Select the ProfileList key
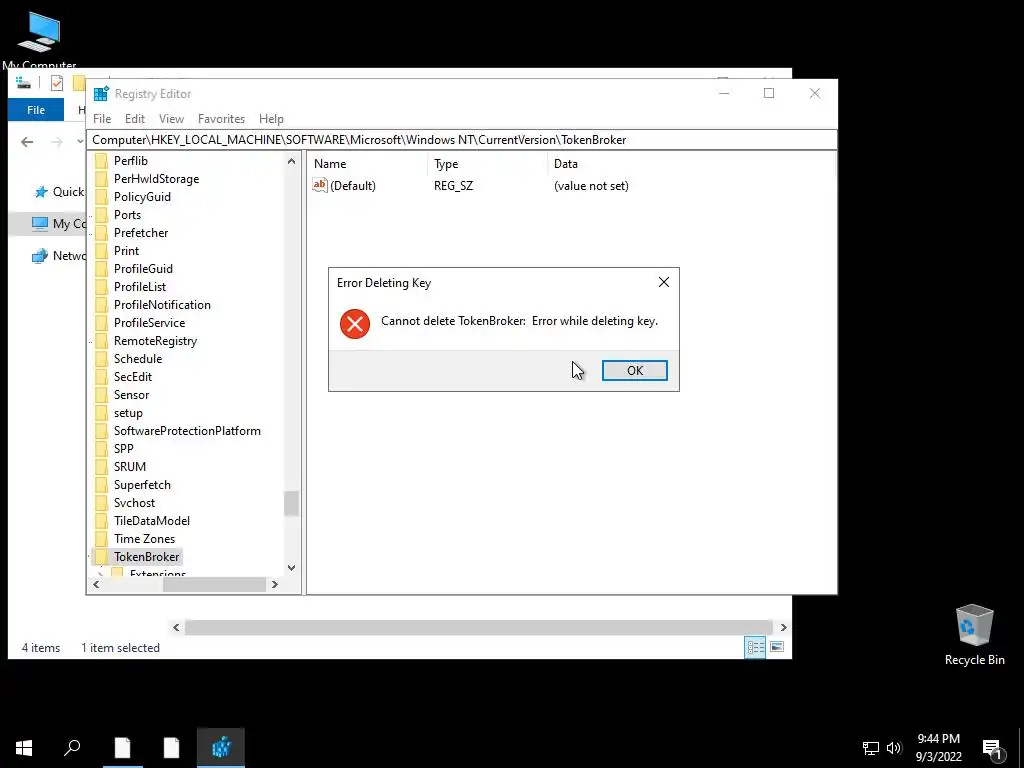This screenshot has height=768, width=1024. tap(140, 287)
